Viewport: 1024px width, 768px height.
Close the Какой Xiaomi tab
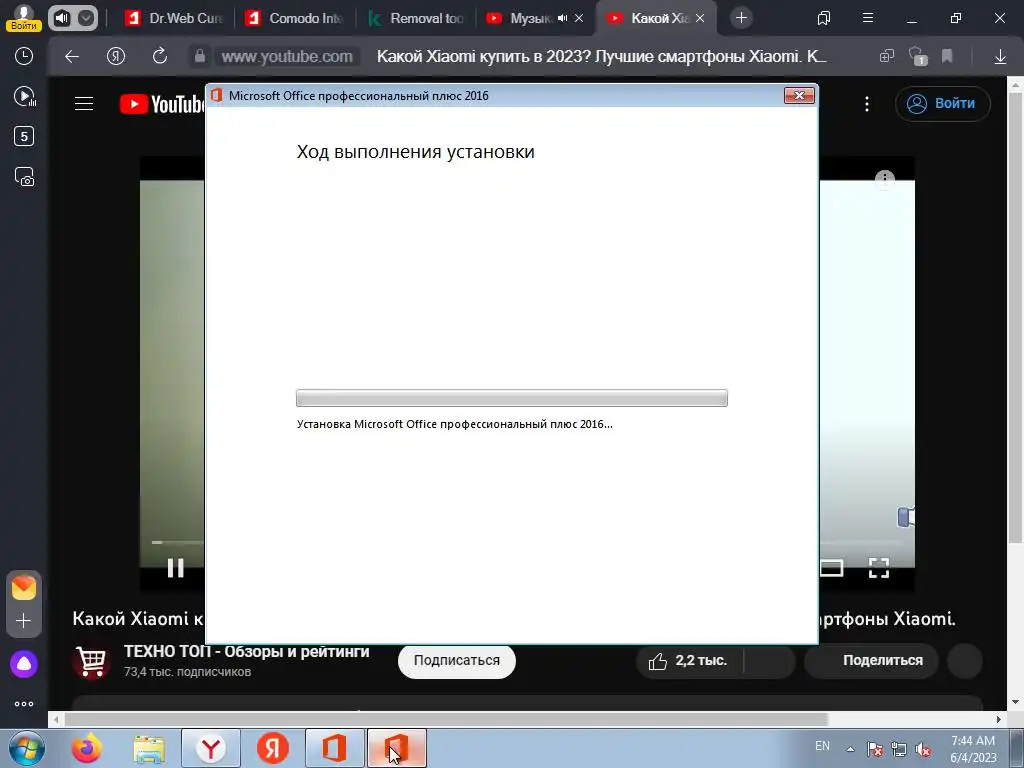click(x=700, y=18)
